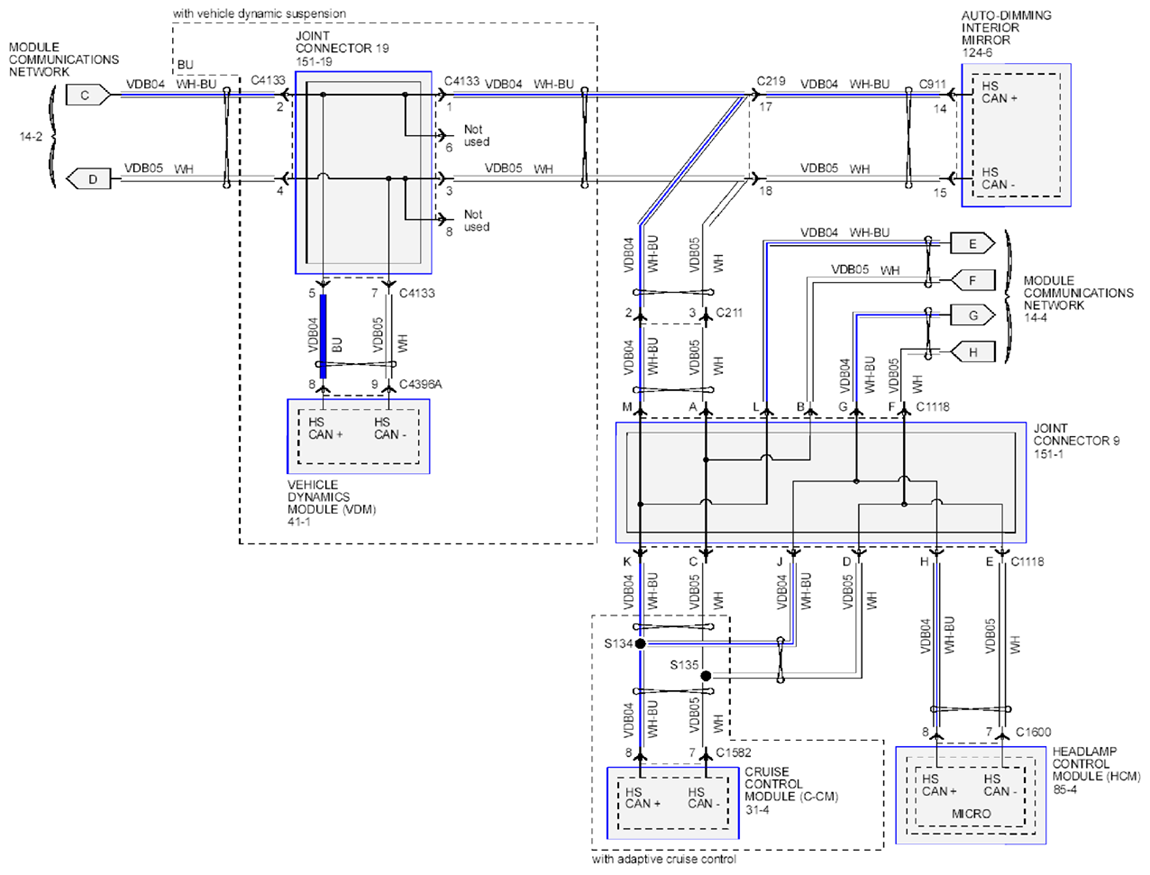
Task: Click the '151-19' page reference
Action: tap(314, 62)
